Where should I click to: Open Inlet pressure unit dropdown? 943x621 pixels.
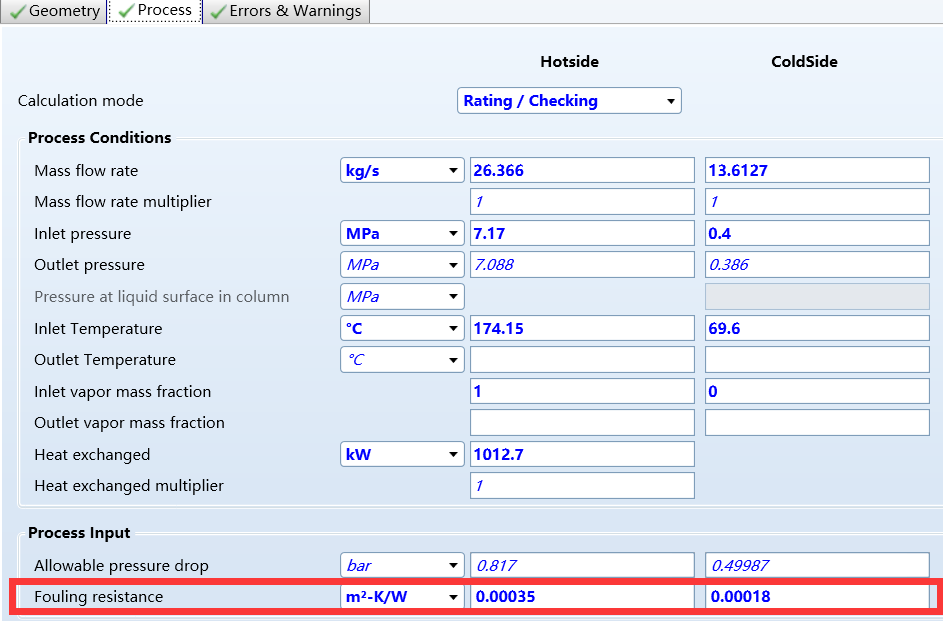point(402,233)
